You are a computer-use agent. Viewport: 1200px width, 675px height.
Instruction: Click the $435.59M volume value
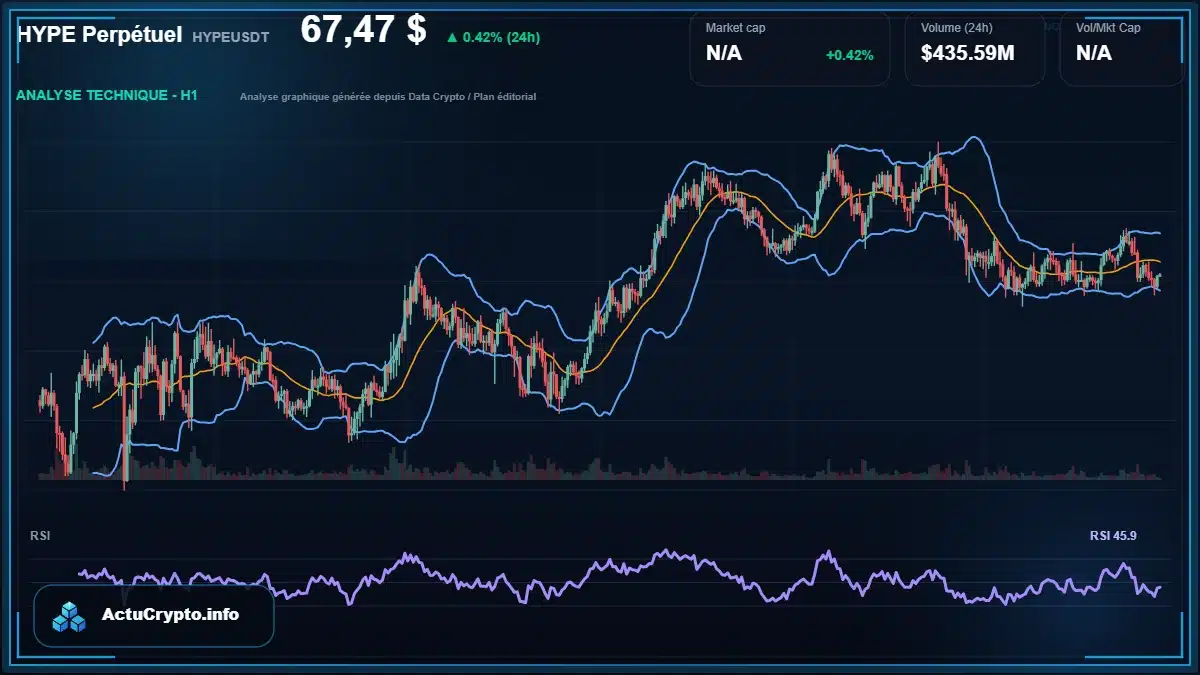click(967, 54)
